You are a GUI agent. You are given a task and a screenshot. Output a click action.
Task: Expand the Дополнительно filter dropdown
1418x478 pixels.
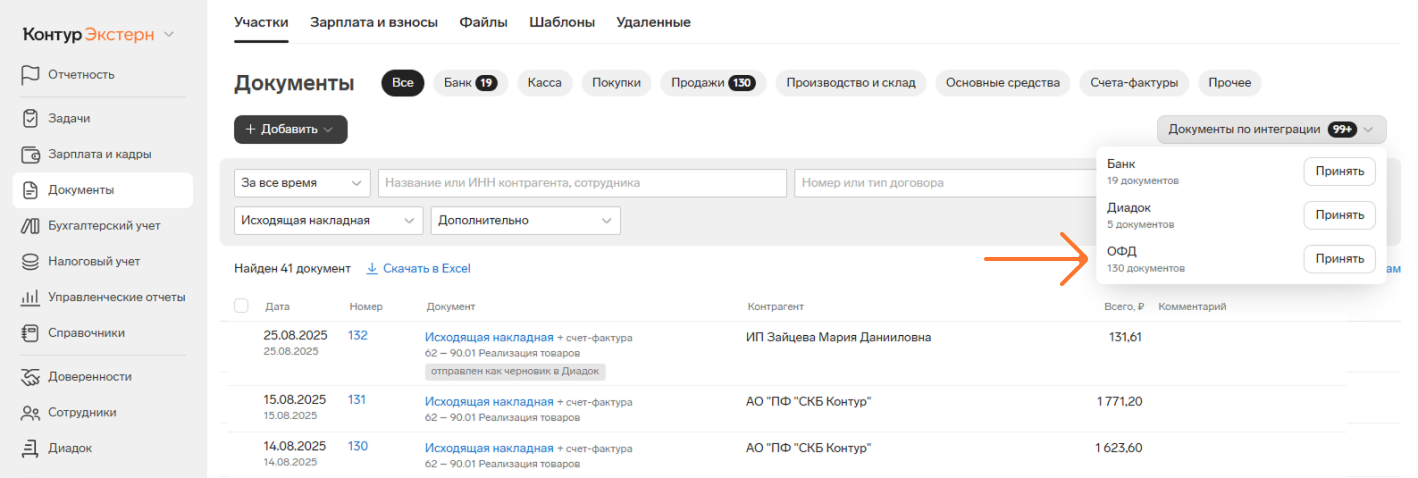[525, 220]
